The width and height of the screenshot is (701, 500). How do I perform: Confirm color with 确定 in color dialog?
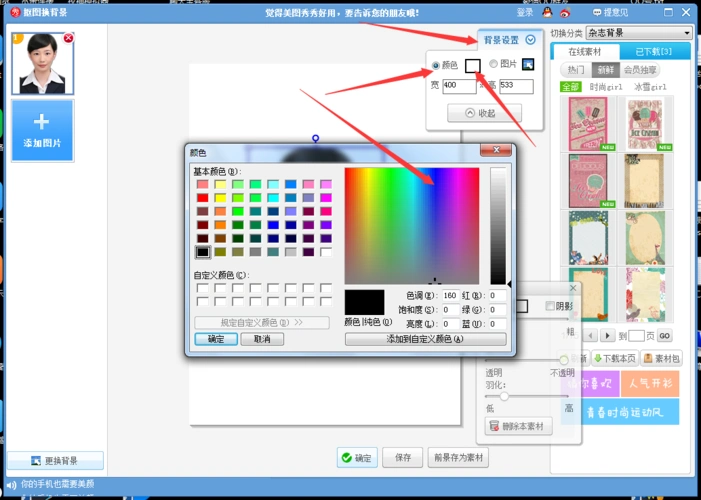click(216, 339)
